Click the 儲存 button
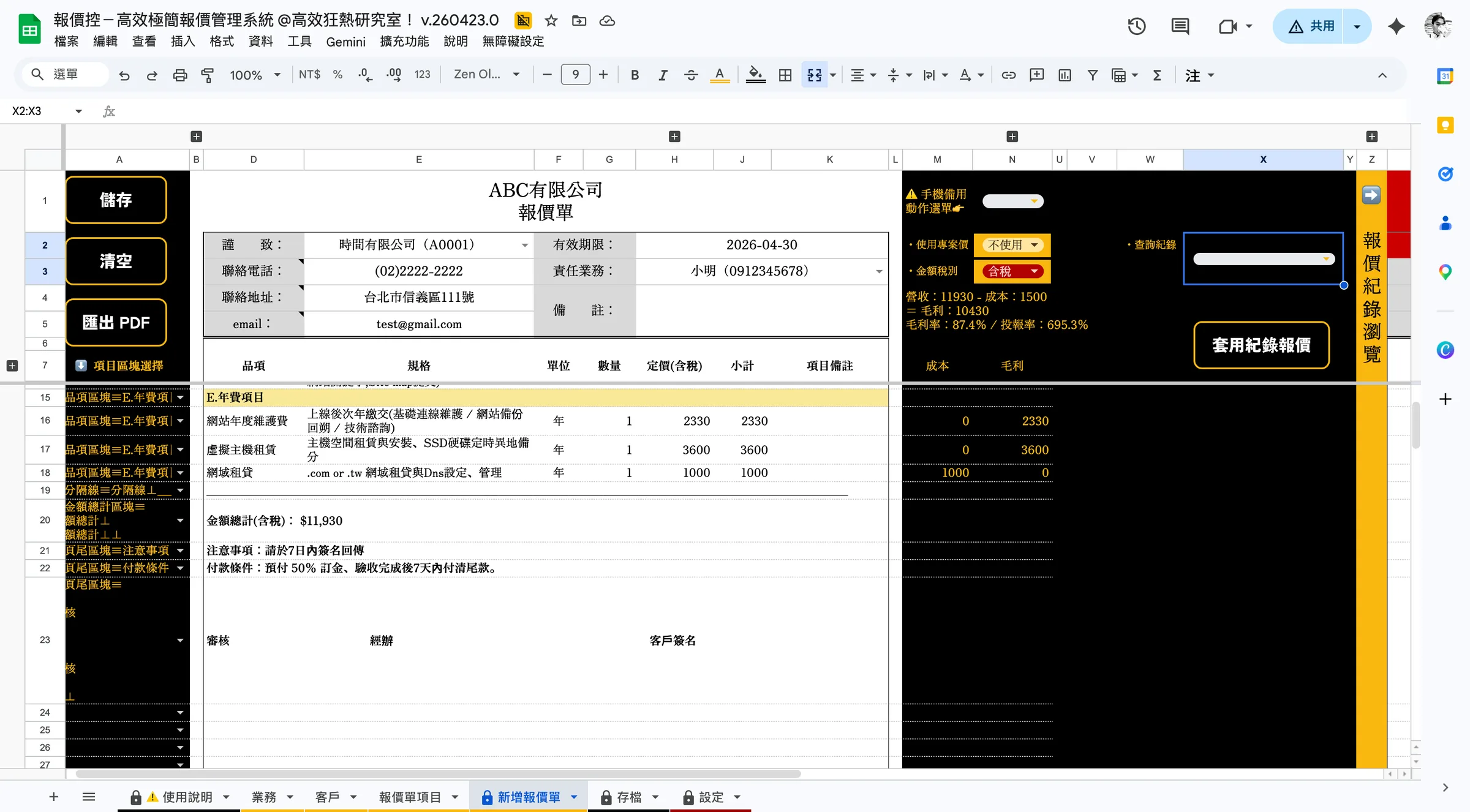This screenshot has height=812, width=1470. click(116, 200)
